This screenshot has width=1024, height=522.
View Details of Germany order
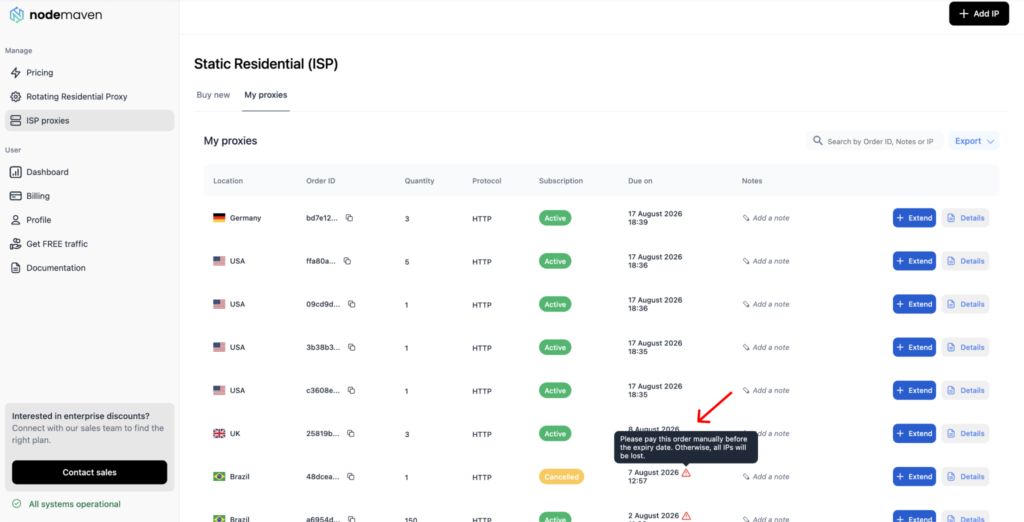[x=965, y=218]
